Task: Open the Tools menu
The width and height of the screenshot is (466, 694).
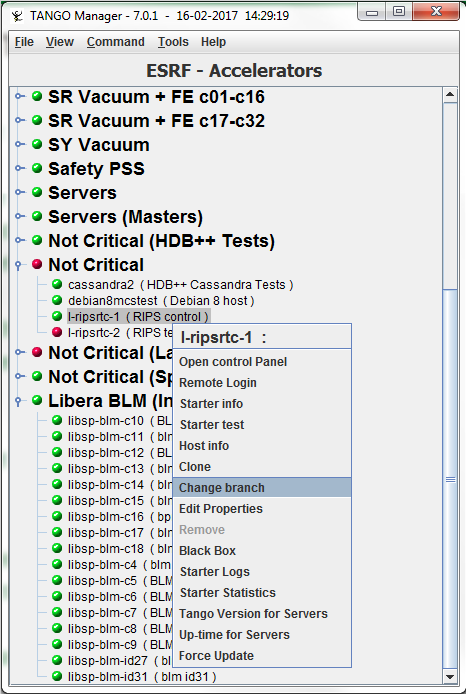Action: [173, 42]
